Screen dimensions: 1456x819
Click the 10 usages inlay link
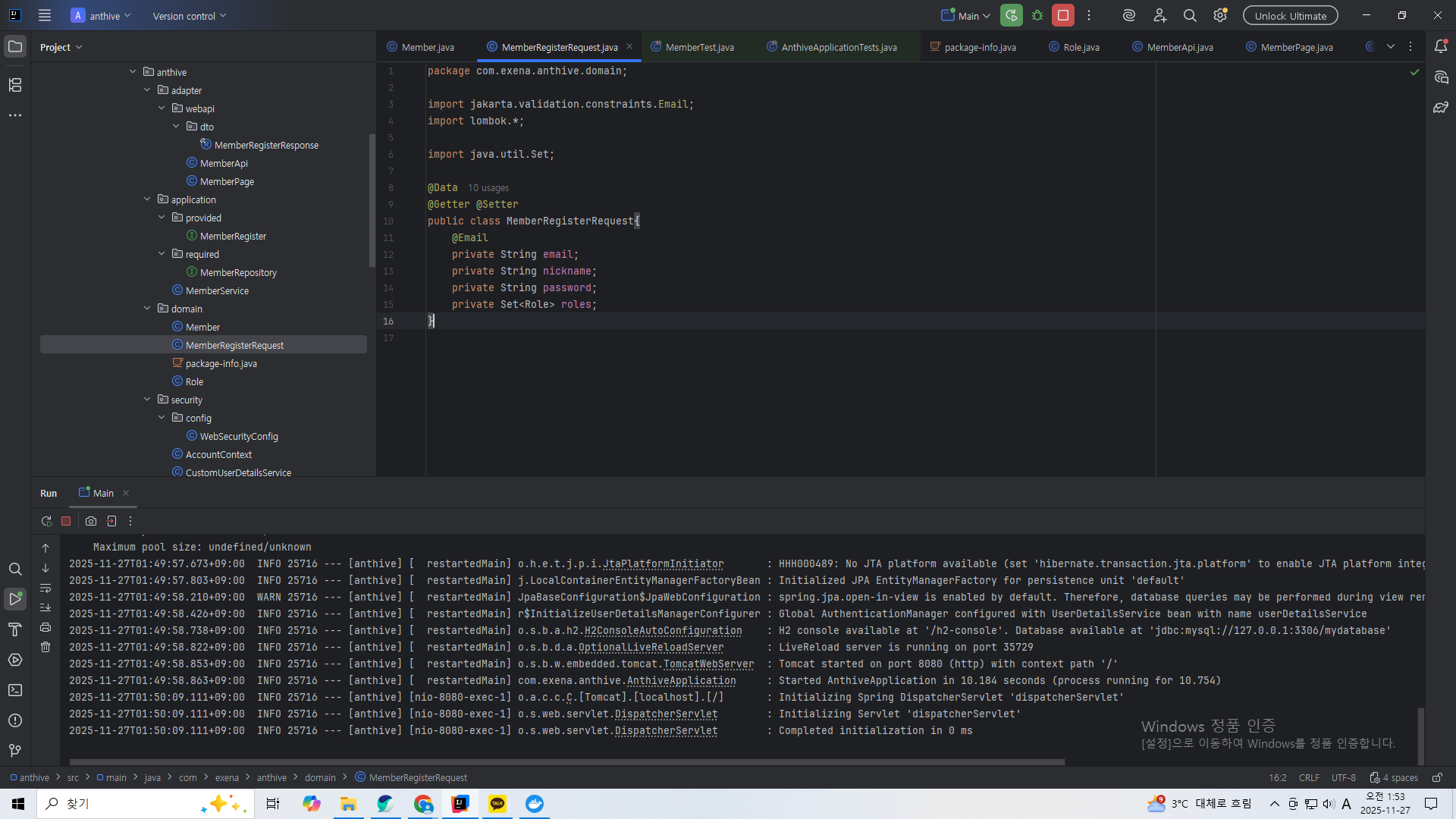tap(488, 188)
